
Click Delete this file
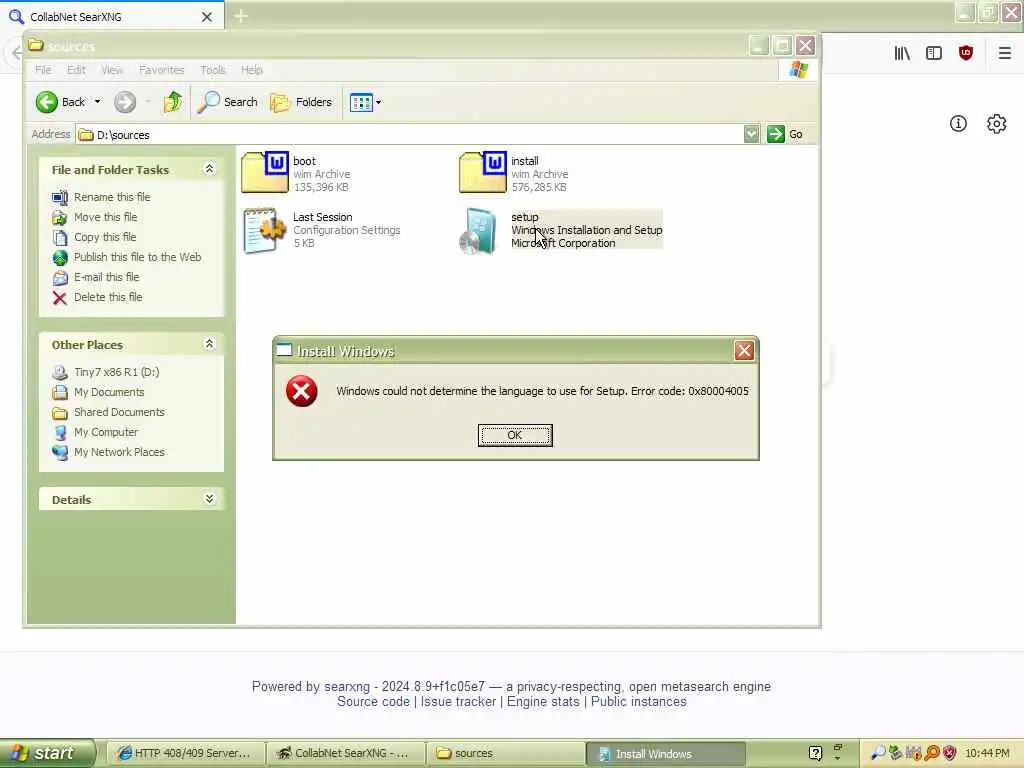pyautogui.click(x=108, y=297)
